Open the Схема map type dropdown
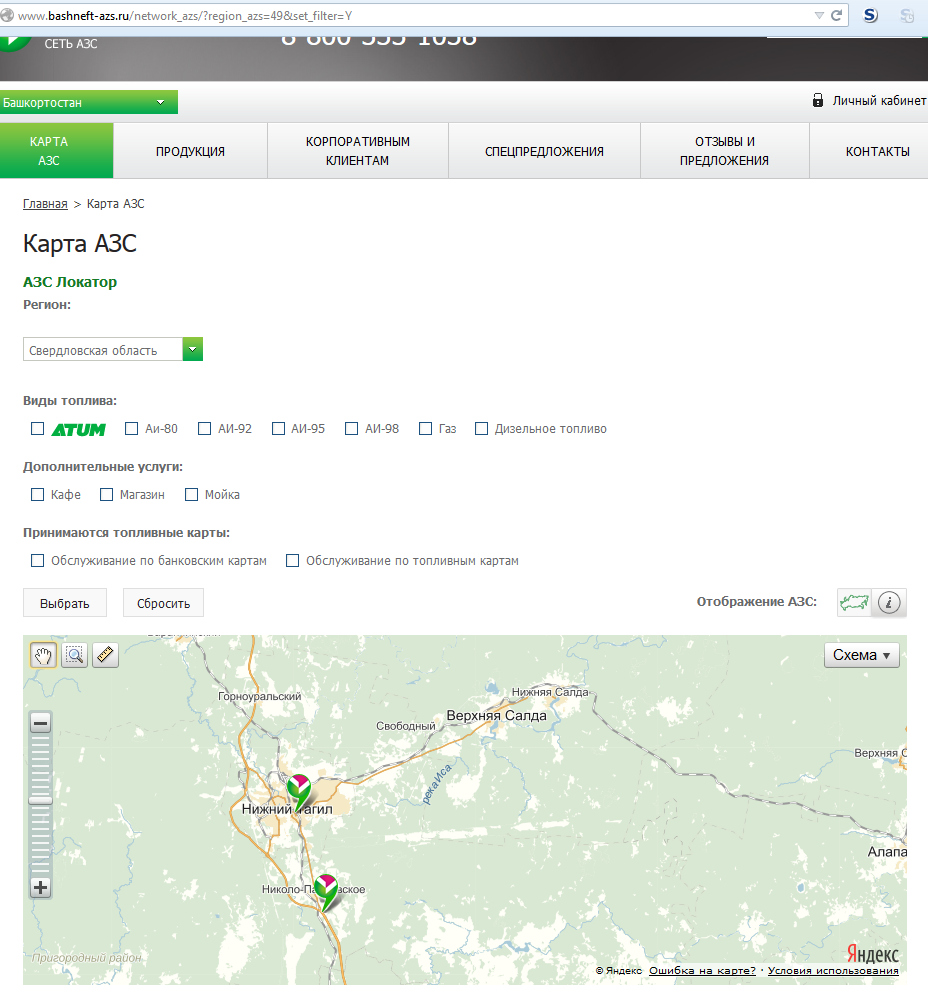This screenshot has width=928, height=995. (861, 655)
